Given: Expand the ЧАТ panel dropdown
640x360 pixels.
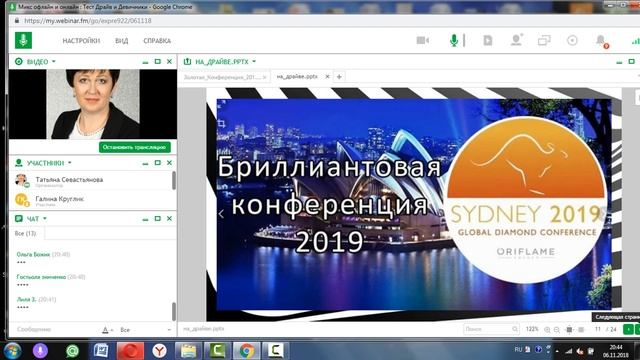Looking at the screenshot, I should [x=45, y=219].
